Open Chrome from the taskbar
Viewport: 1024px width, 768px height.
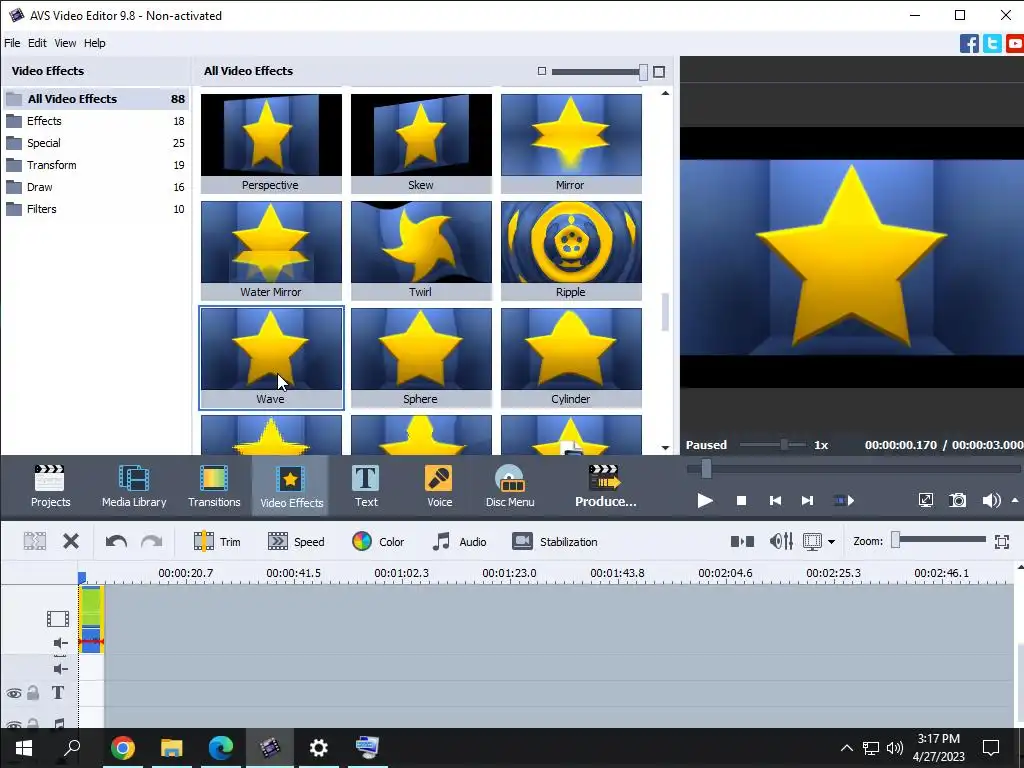[x=122, y=747]
